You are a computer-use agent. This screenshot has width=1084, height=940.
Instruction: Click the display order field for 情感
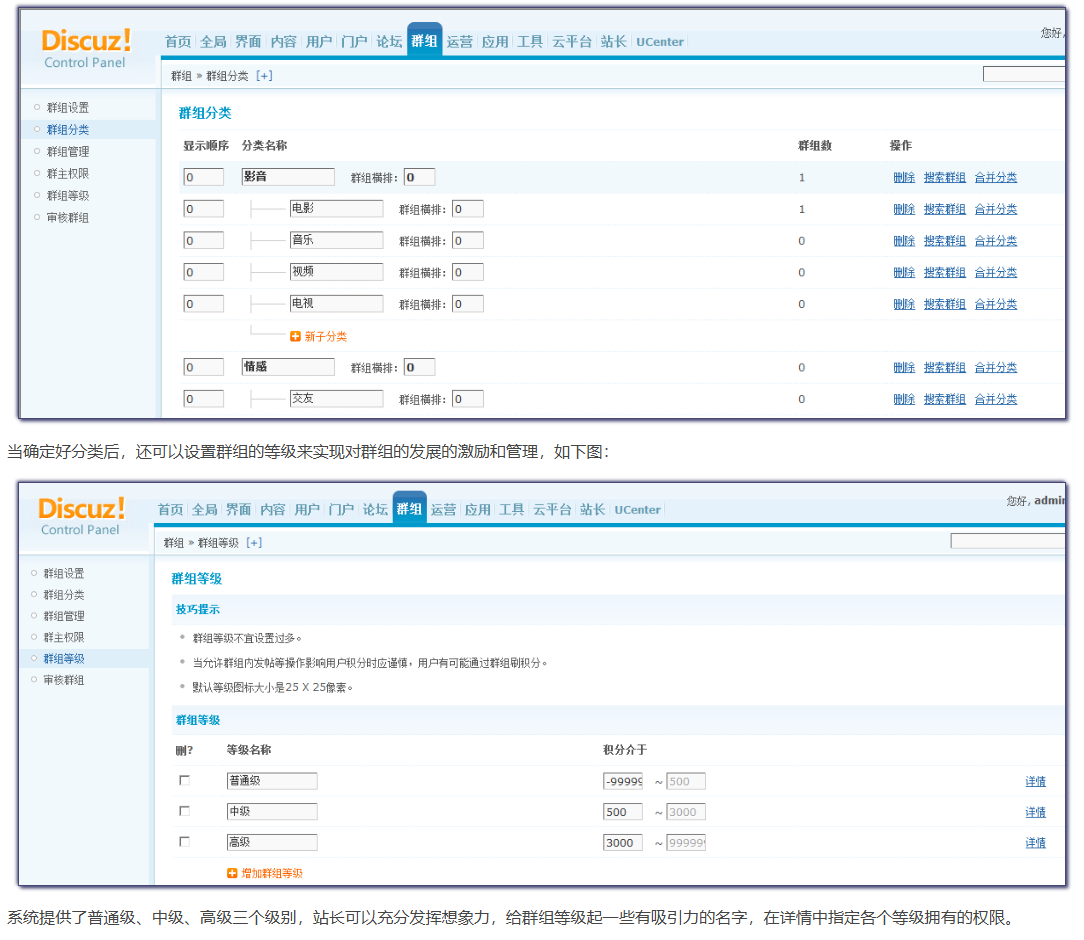click(203, 368)
